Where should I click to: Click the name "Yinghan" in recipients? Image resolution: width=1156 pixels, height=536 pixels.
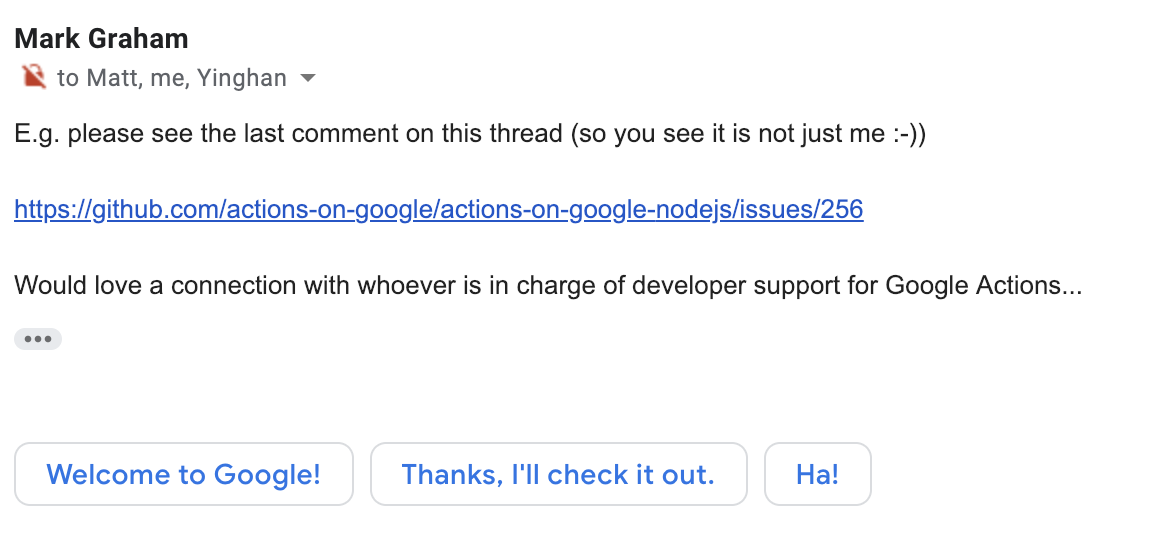[241, 77]
